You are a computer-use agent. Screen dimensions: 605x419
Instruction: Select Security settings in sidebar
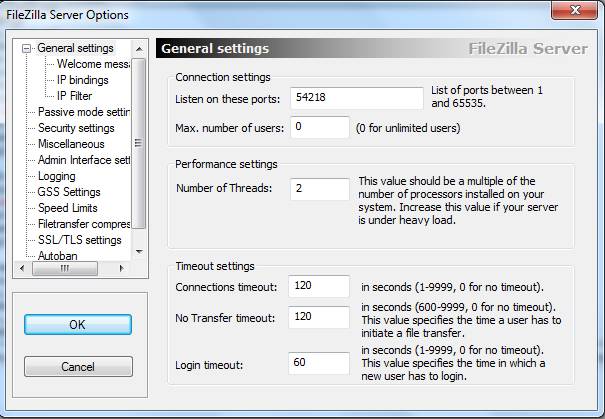76,128
